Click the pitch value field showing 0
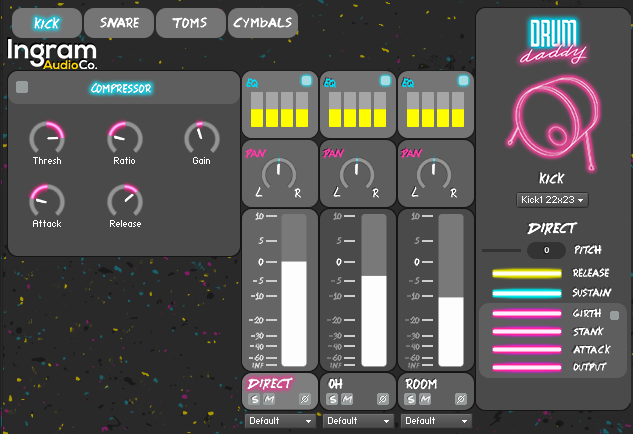The width and height of the screenshot is (633, 434). [x=546, y=250]
